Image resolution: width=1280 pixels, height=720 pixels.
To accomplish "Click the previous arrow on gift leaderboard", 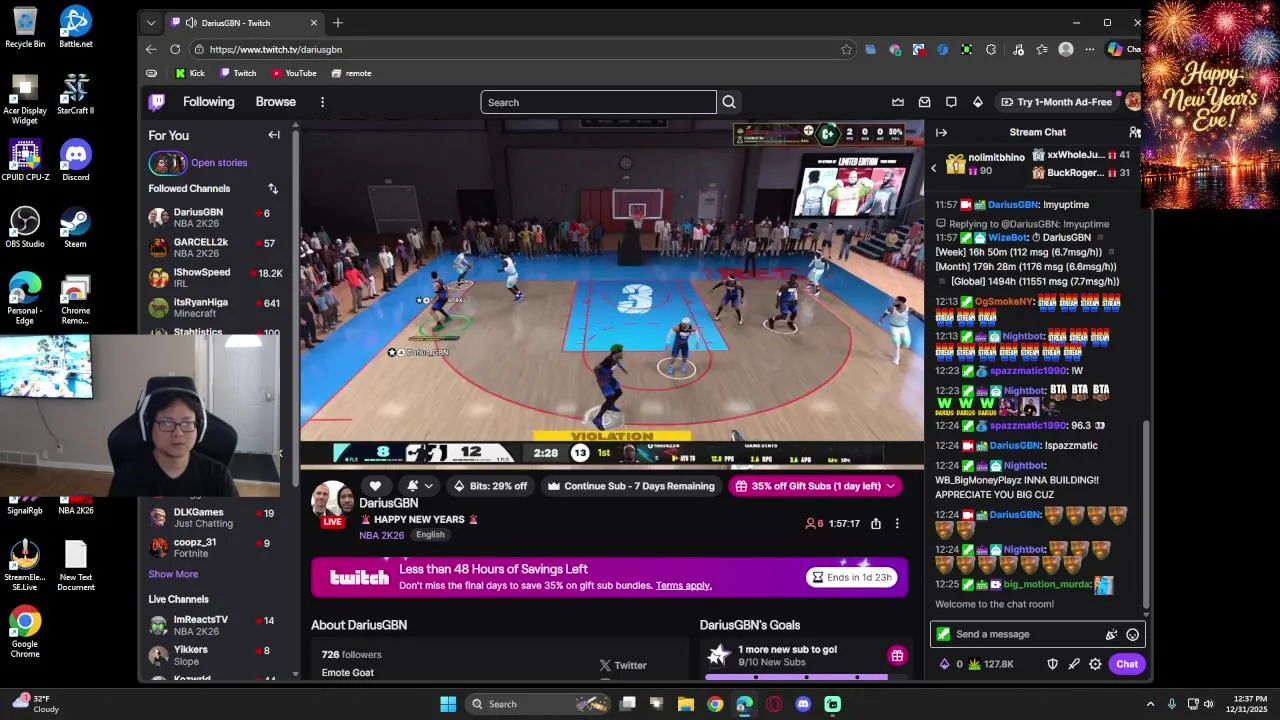I will point(934,168).
